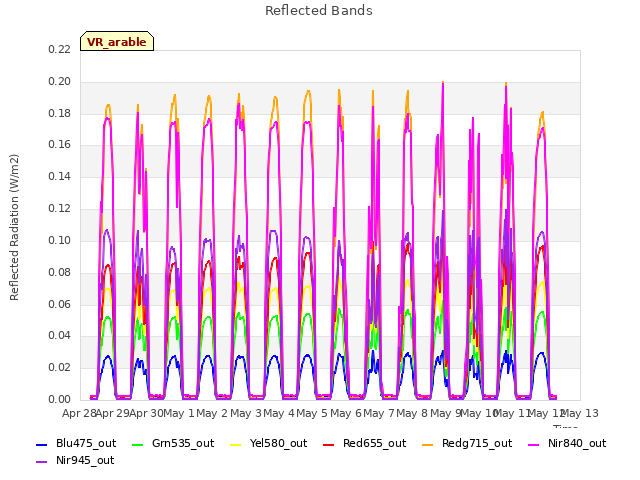
Task: Click the May 5 x-axis date label
Action: [312, 413]
